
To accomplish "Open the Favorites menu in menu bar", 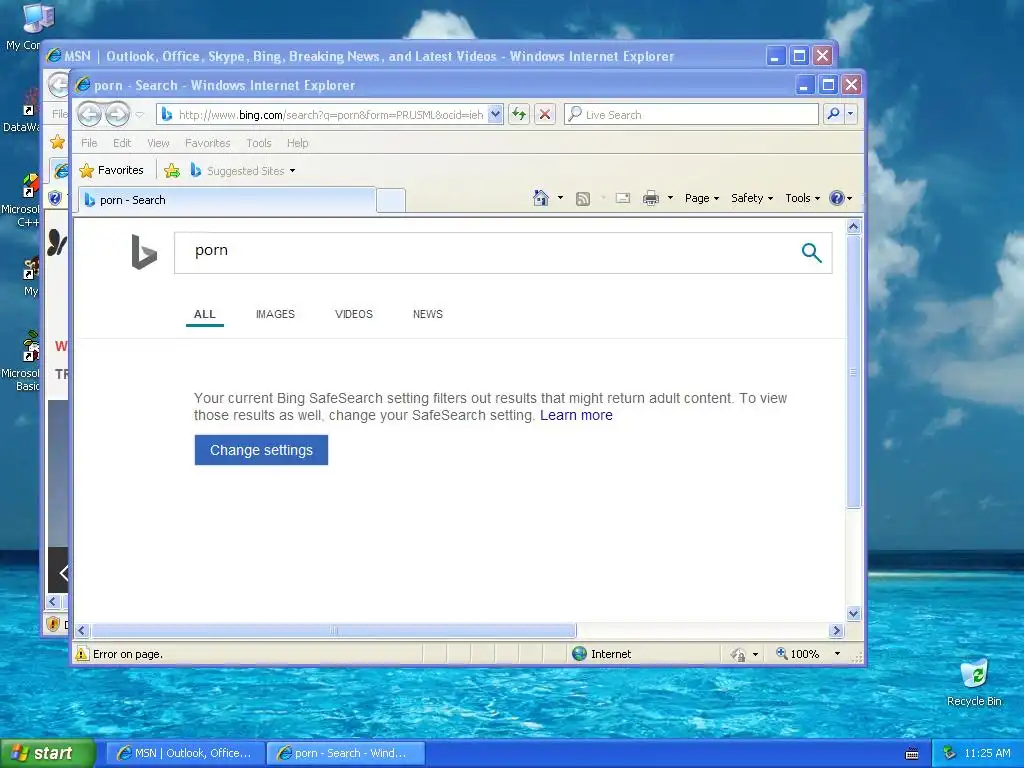I will (x=208, y=143).
